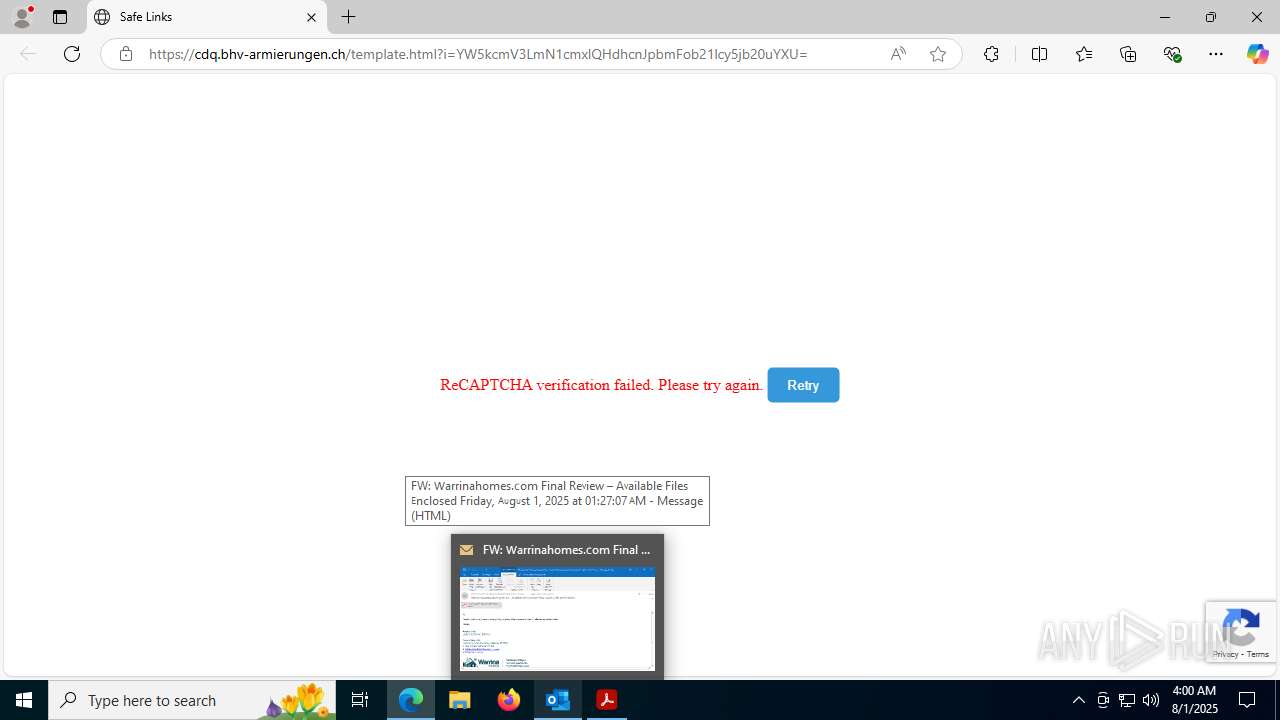
Task: Open reCAPTCHA Privacy link
Action: point(1225,654)
